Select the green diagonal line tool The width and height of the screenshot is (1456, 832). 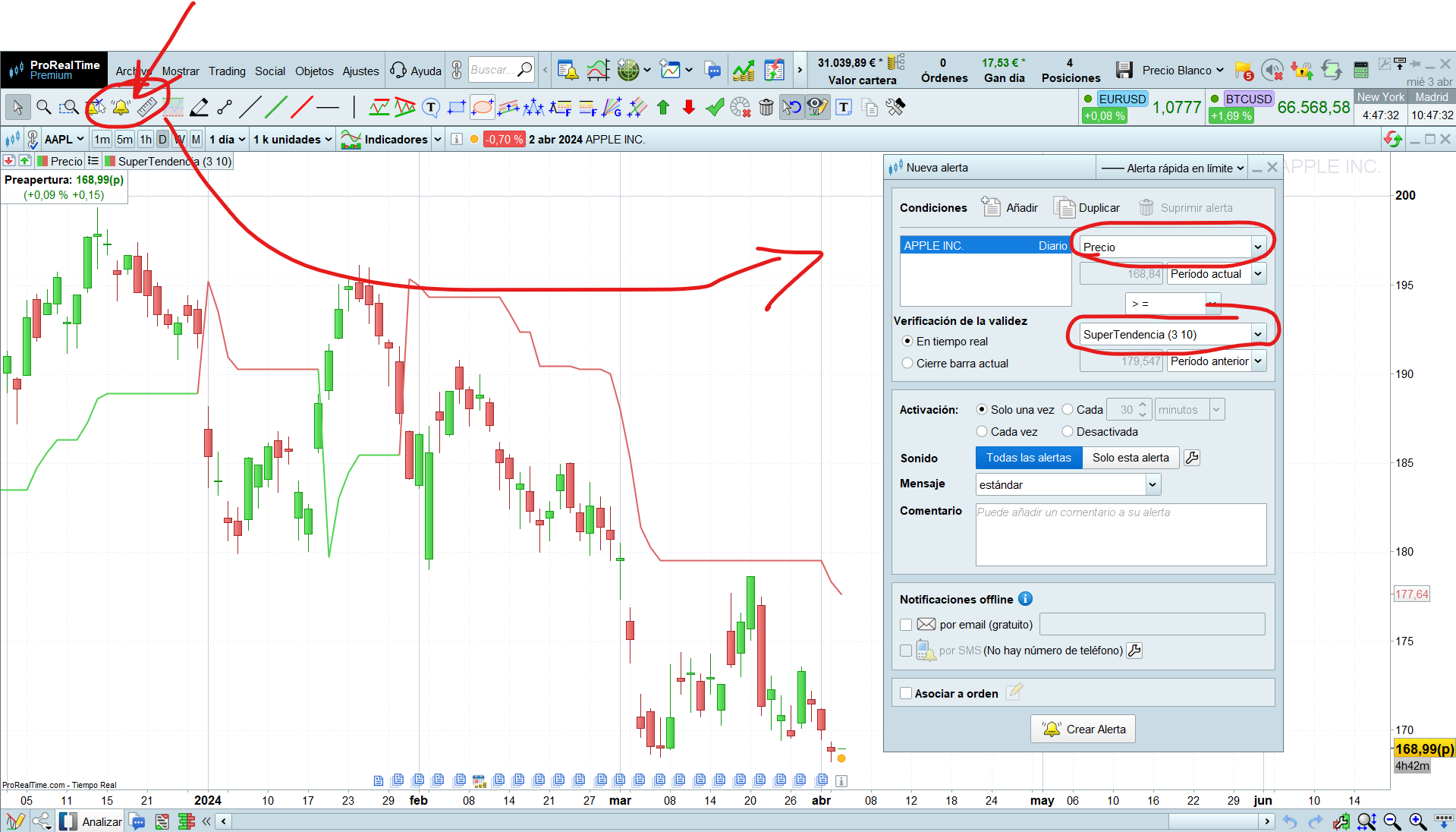pyautogui.click(x=276, y=107)
